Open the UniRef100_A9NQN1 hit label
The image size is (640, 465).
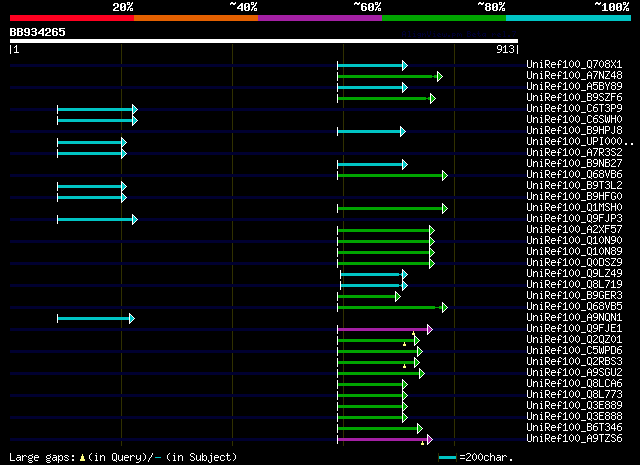(574, 318)
